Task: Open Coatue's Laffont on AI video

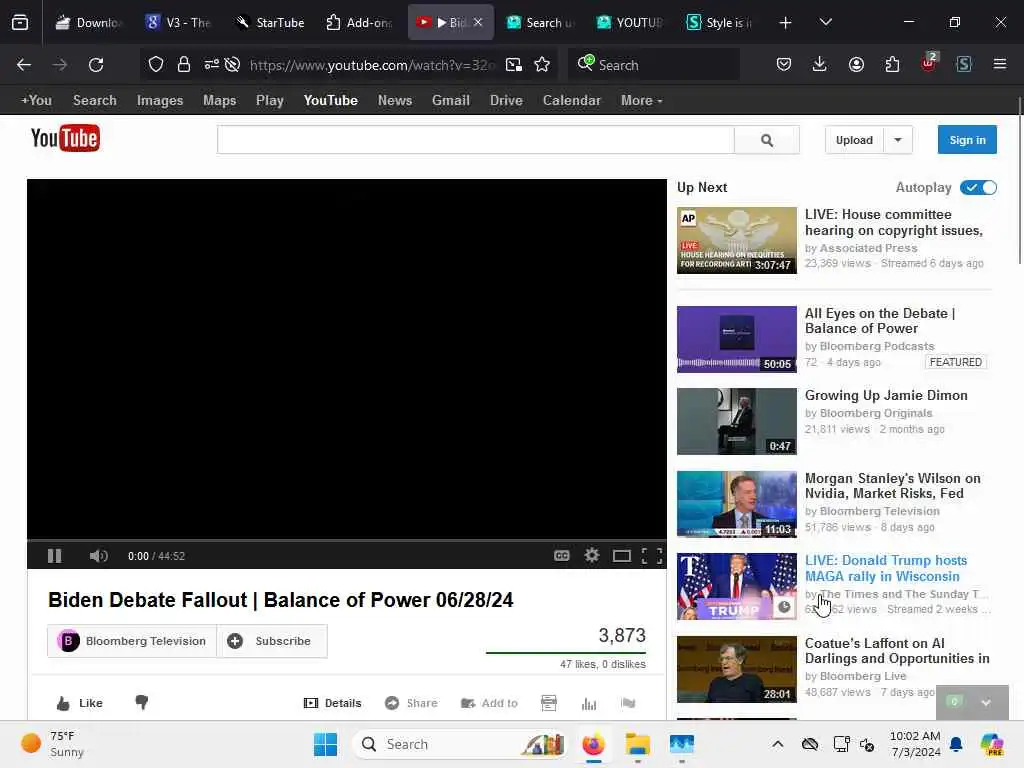Action: point(897,651)
